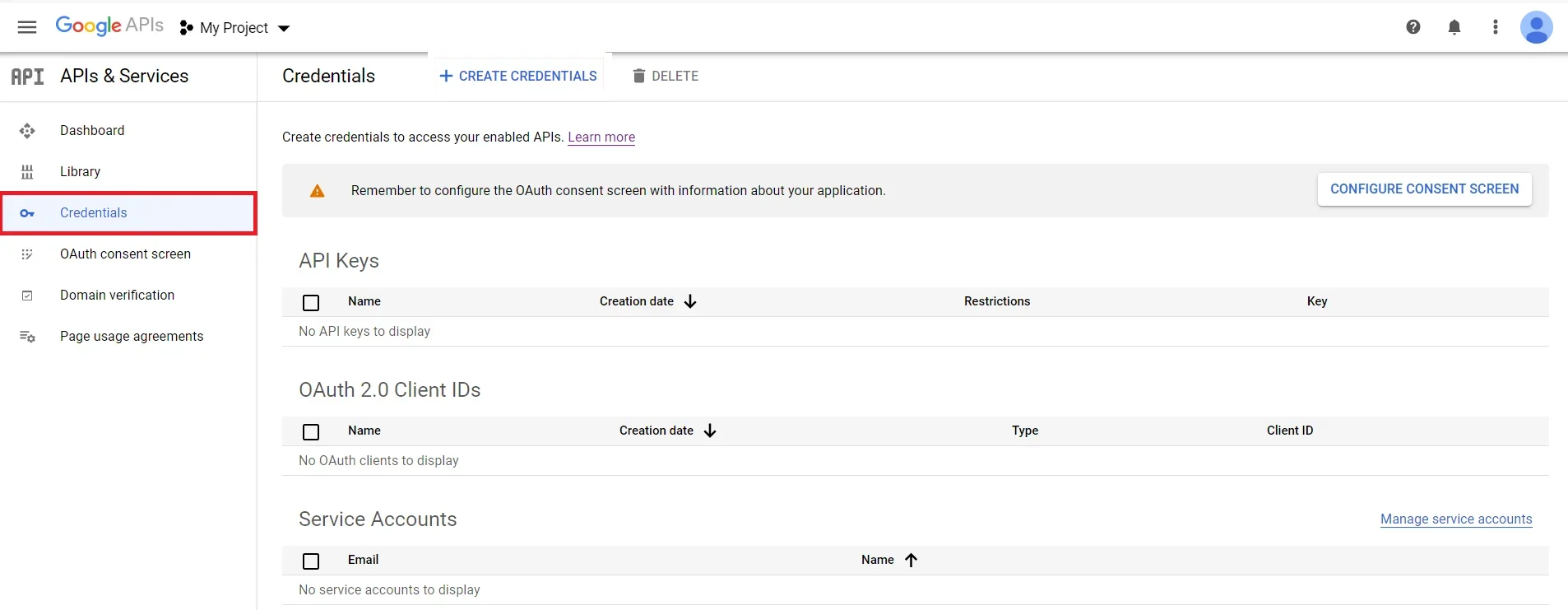
Task: Click the Restrictions column header
Action: coord(997,301)
